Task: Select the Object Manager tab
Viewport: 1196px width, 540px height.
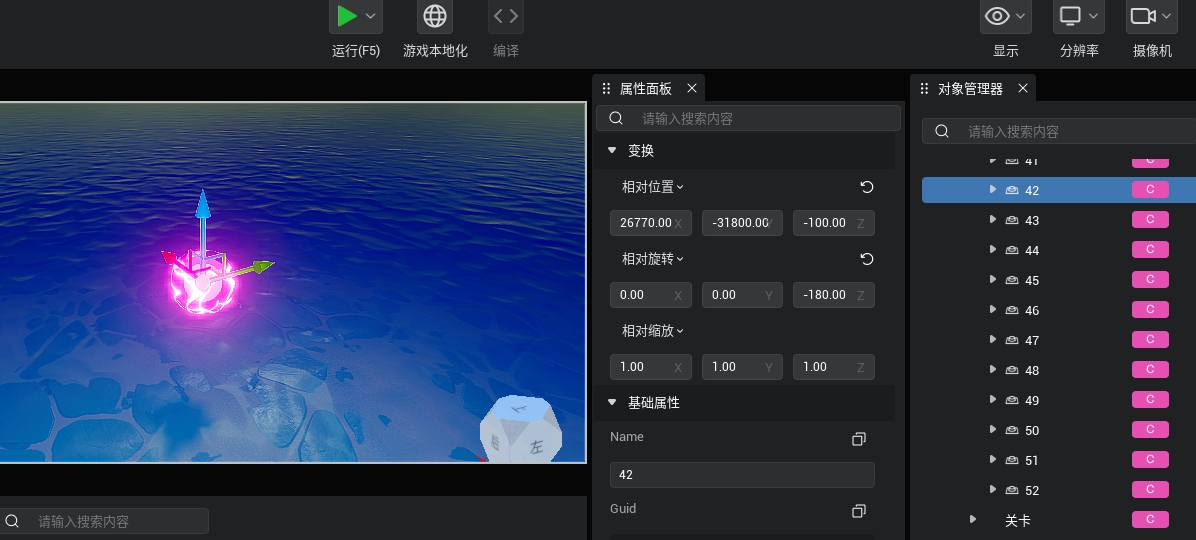Action: click(969, 89)
